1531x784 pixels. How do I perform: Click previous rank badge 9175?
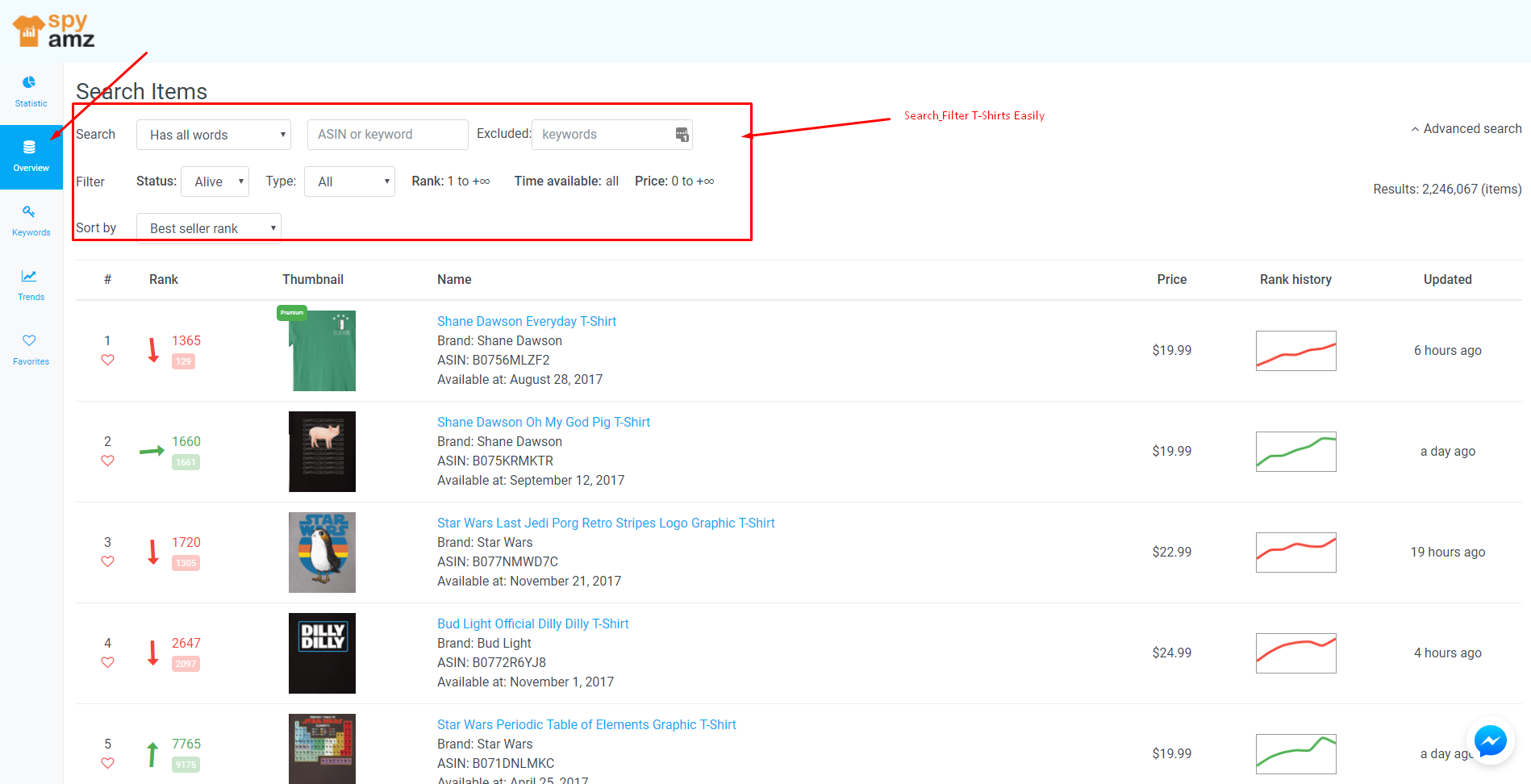point(186,765)
